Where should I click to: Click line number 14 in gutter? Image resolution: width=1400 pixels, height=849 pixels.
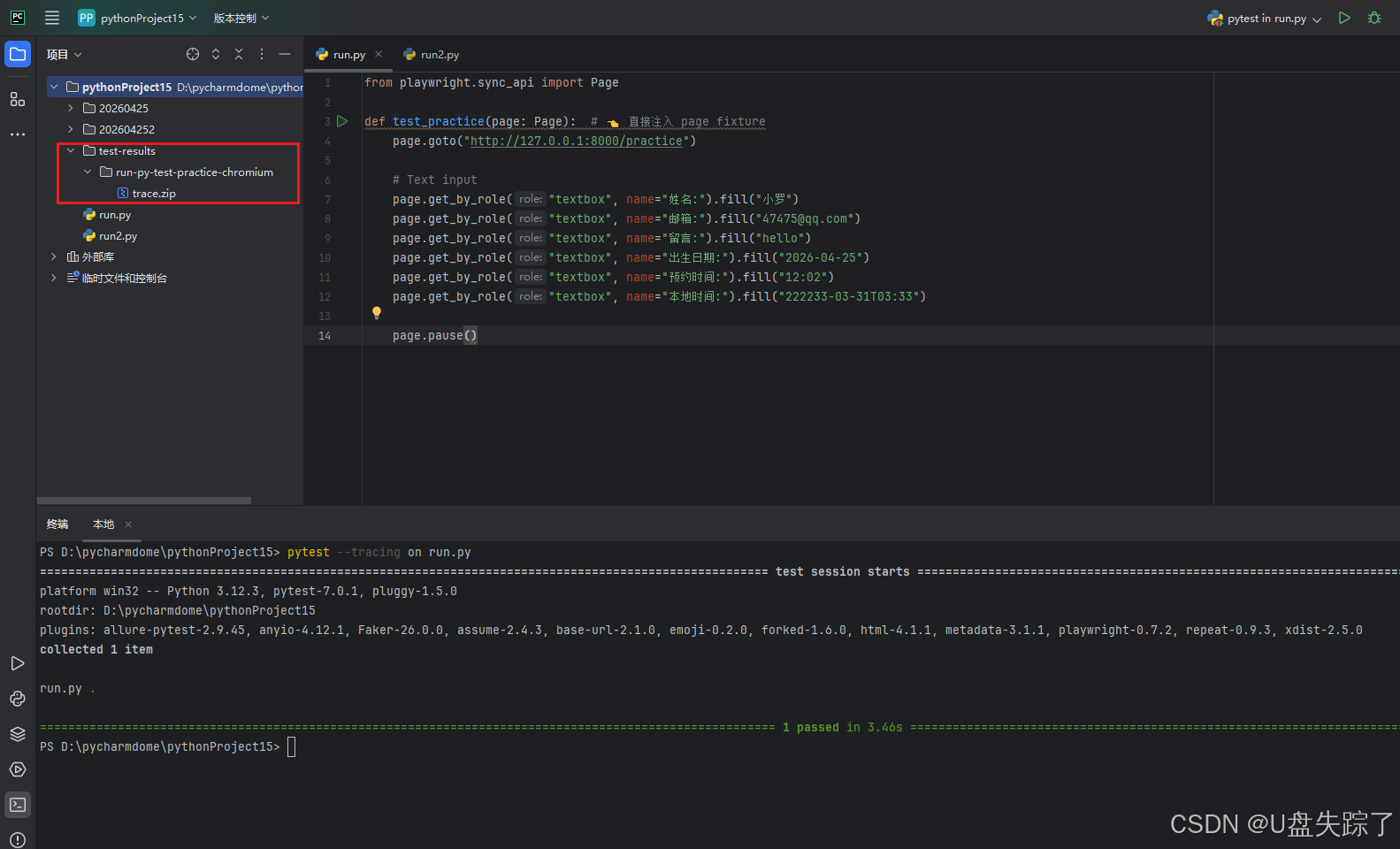coord(325,335)
